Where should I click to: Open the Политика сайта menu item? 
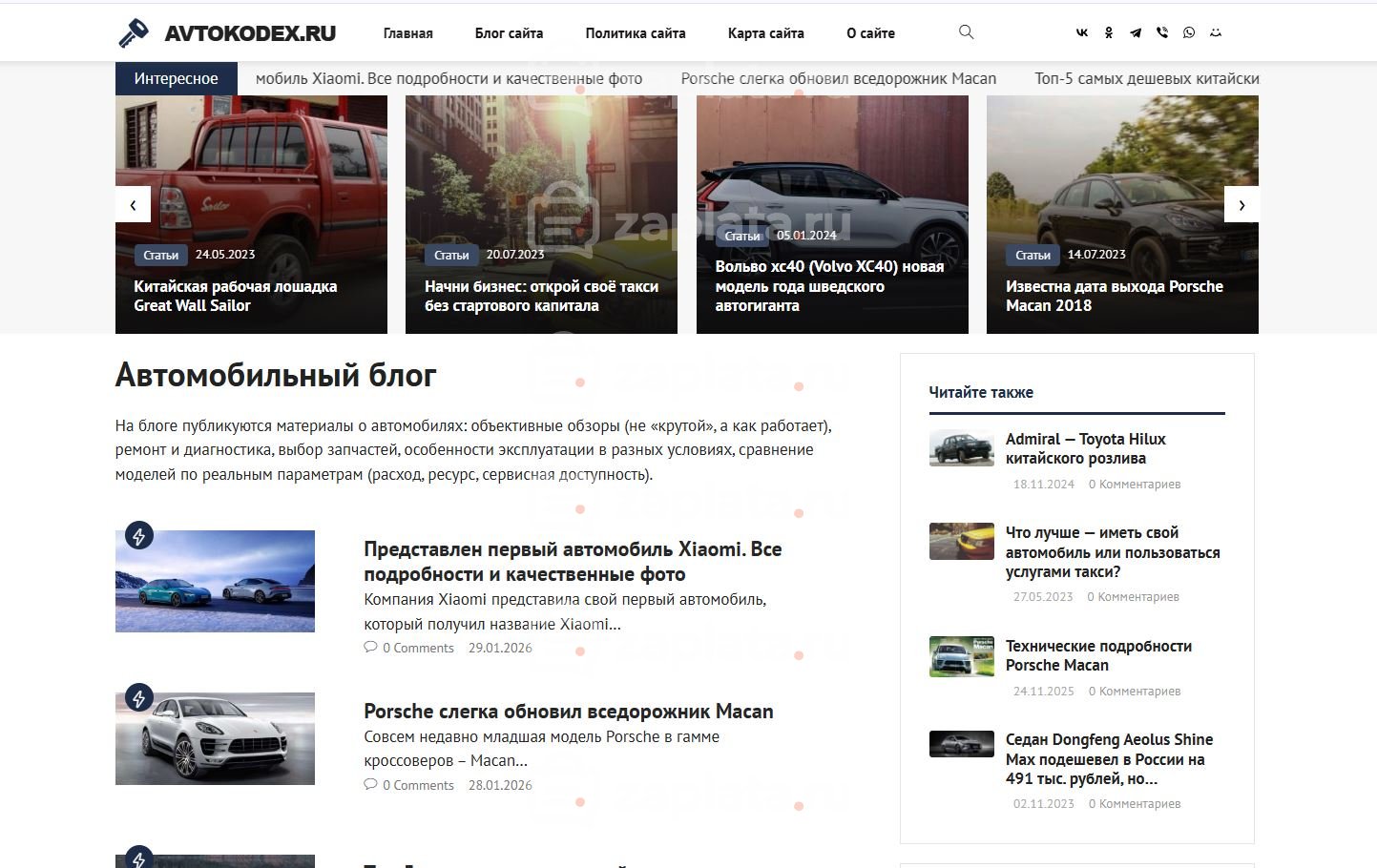636,32
